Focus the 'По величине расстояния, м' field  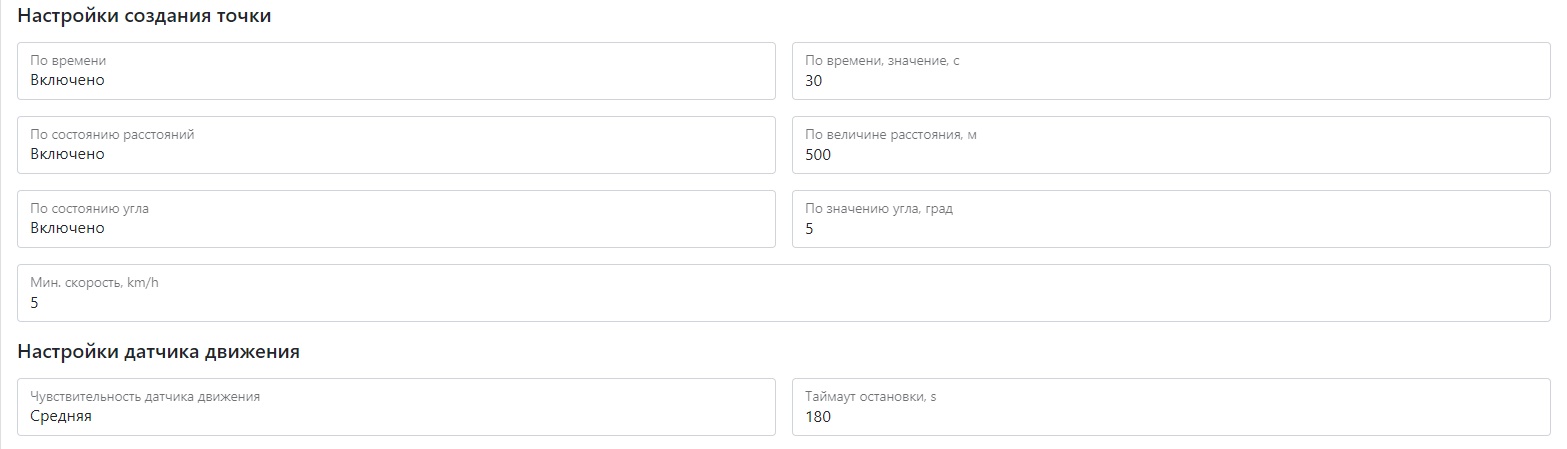(1170, 145)
